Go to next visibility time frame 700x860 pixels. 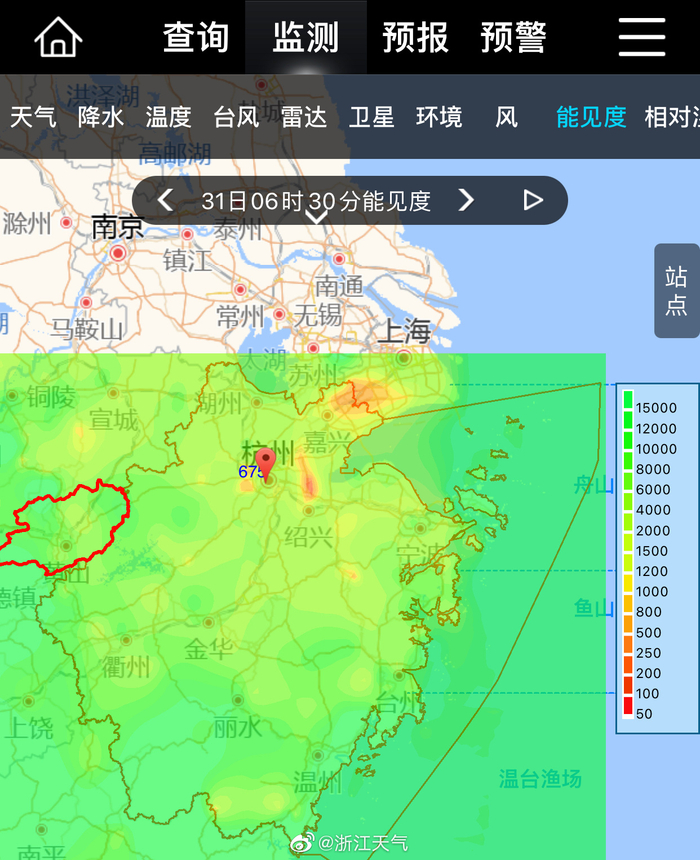pos(466,200)
